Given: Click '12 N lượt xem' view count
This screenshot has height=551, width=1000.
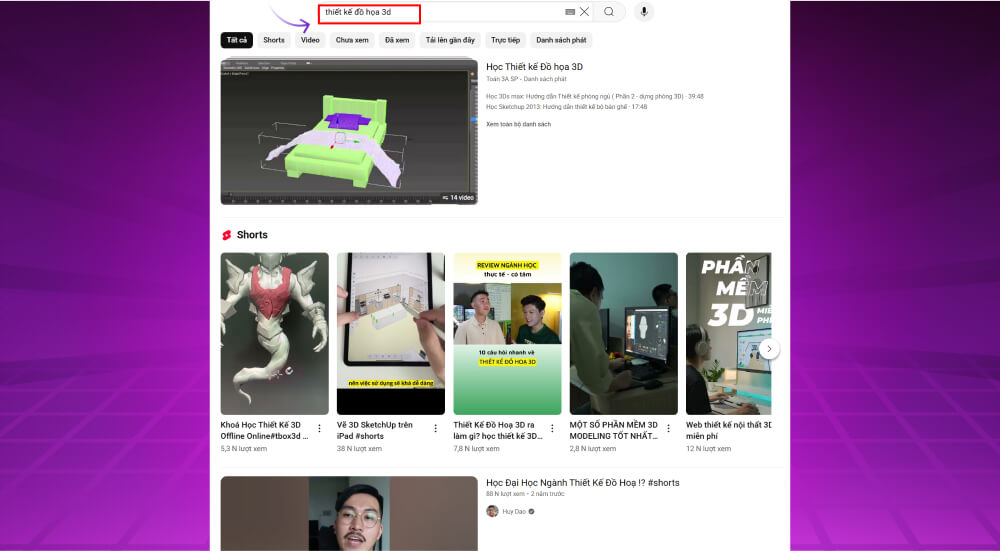Looking at the screenshot, I should (x=708, y=449).
